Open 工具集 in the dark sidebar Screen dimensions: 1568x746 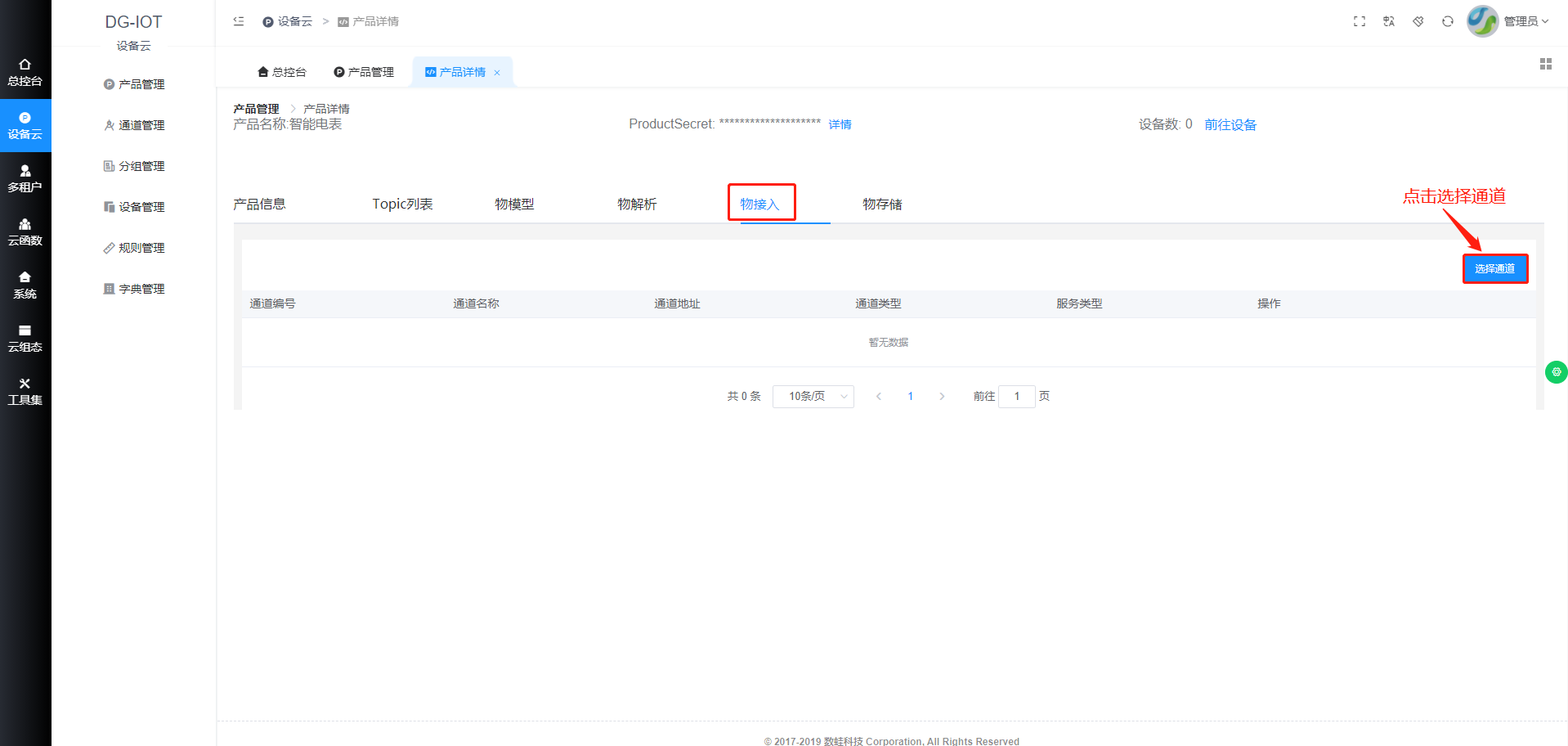pyautogui.click(x=25, y=392)
